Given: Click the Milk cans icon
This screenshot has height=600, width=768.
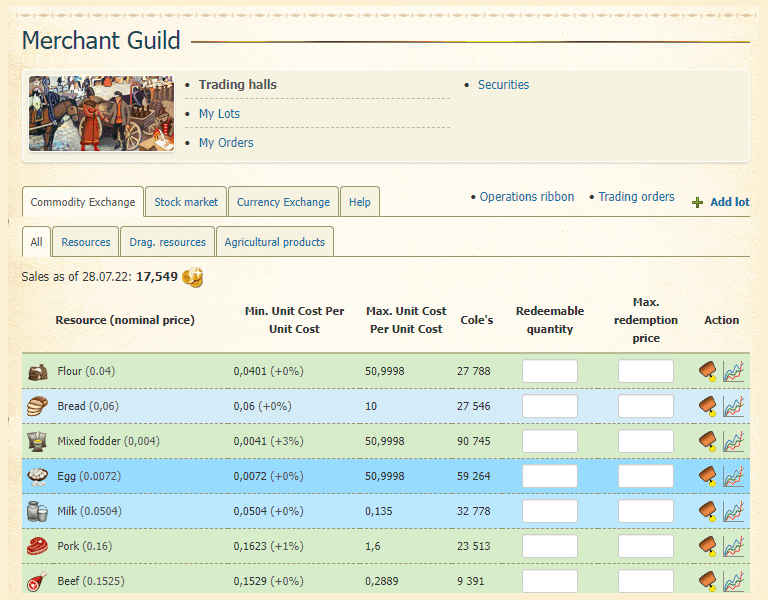Looking at the screenshot, I should click(37, 511).
